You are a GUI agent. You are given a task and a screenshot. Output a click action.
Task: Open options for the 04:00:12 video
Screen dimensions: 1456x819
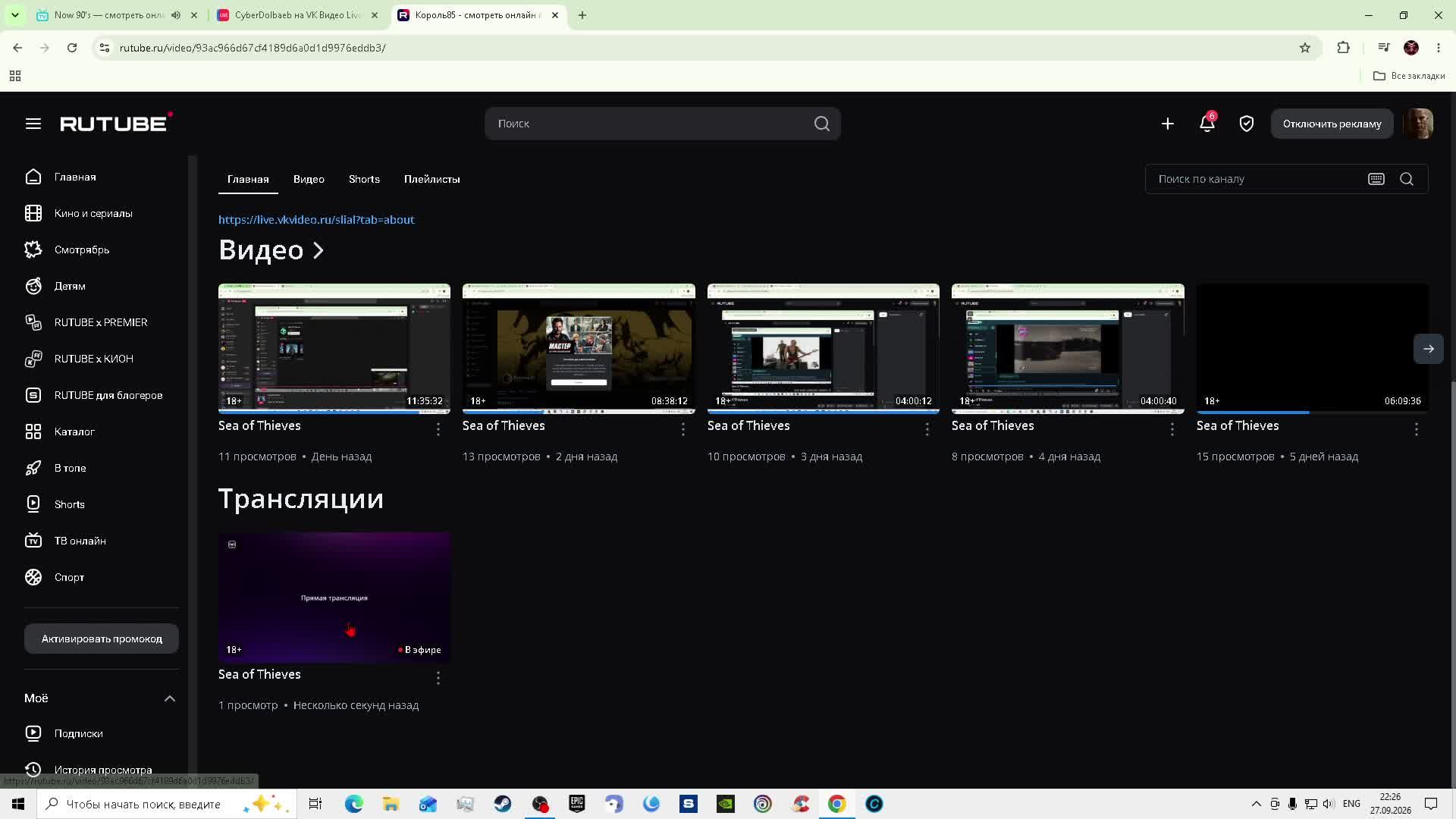click(927, 429)
